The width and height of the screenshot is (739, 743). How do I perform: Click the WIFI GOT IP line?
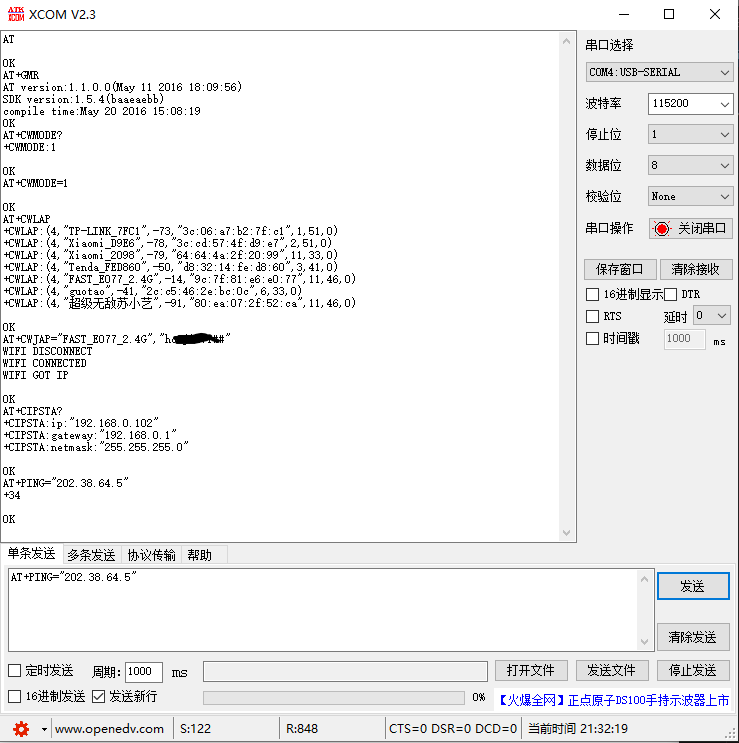pos(36,375)
